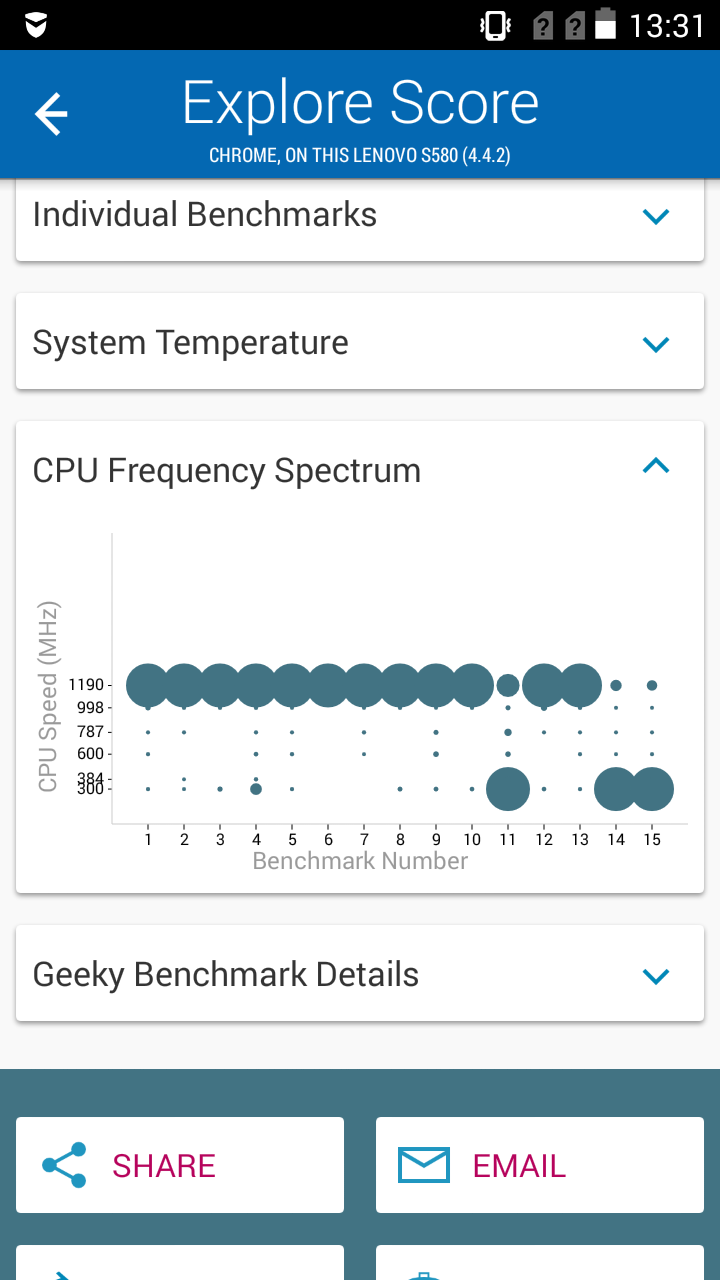Screen dimensions: 720x1280
Task: Select bubble at benchmark 1, 1190 MHz
Action: point(148,685)
